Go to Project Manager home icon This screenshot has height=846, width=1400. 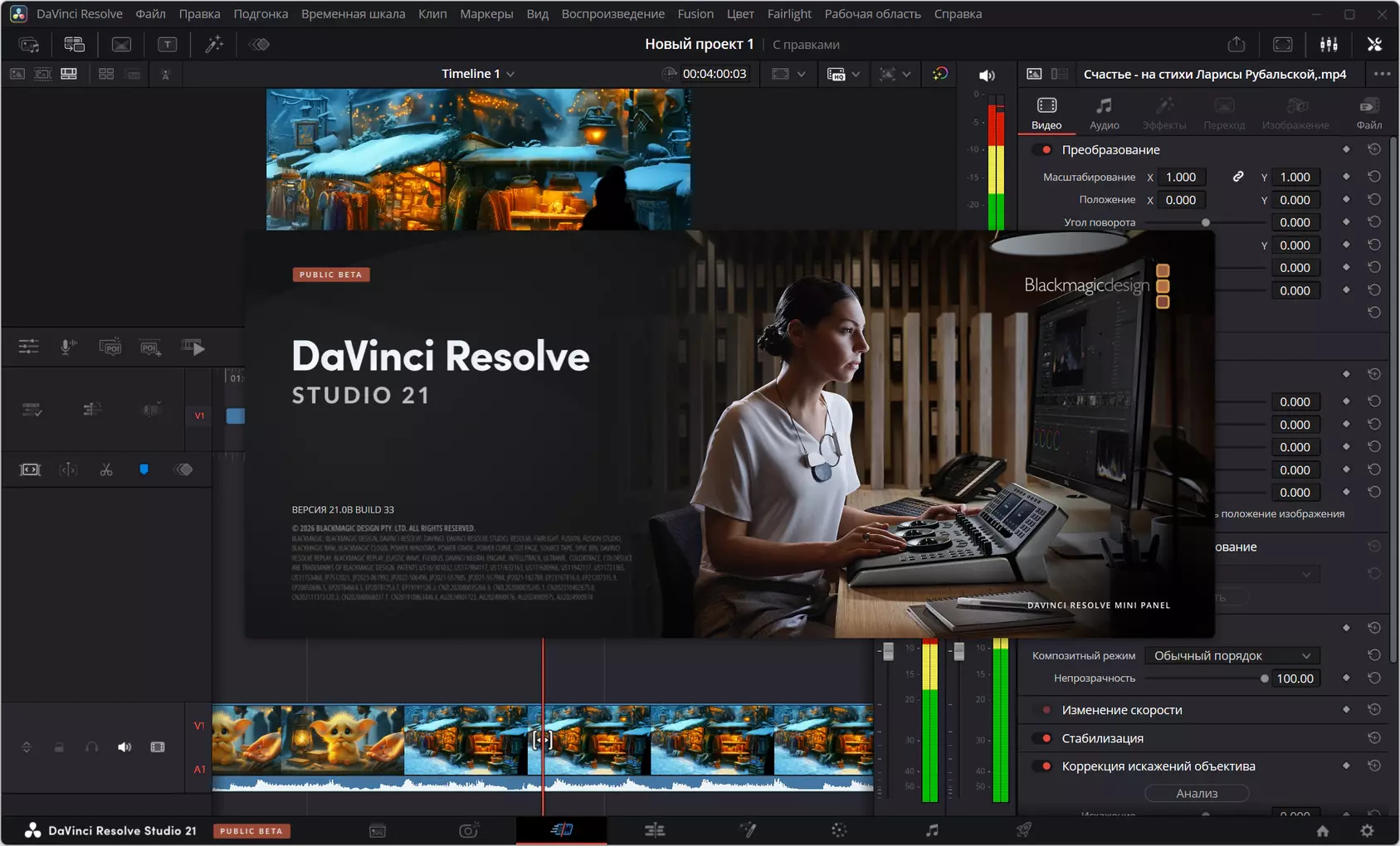click(x=1323, y=831)
